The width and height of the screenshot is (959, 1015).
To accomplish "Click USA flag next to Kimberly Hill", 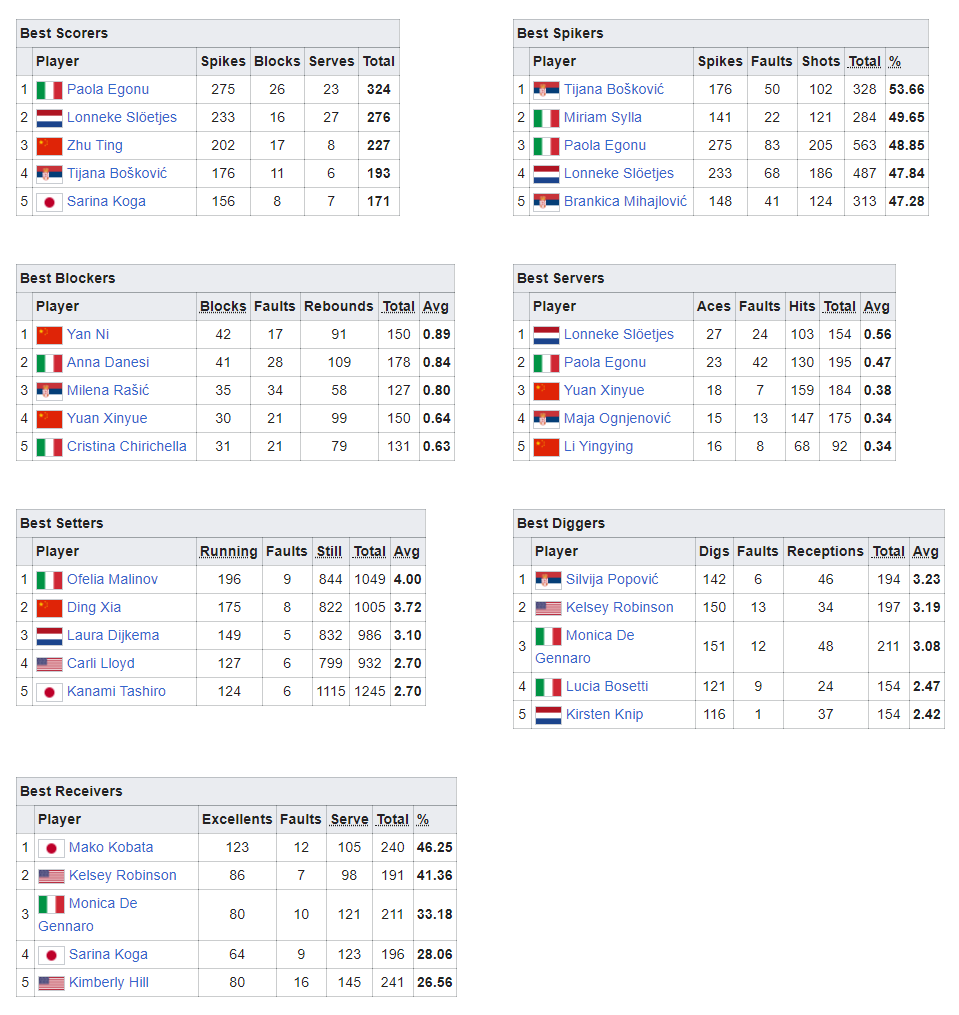I will pyautogui.click(x=51, y=983).
